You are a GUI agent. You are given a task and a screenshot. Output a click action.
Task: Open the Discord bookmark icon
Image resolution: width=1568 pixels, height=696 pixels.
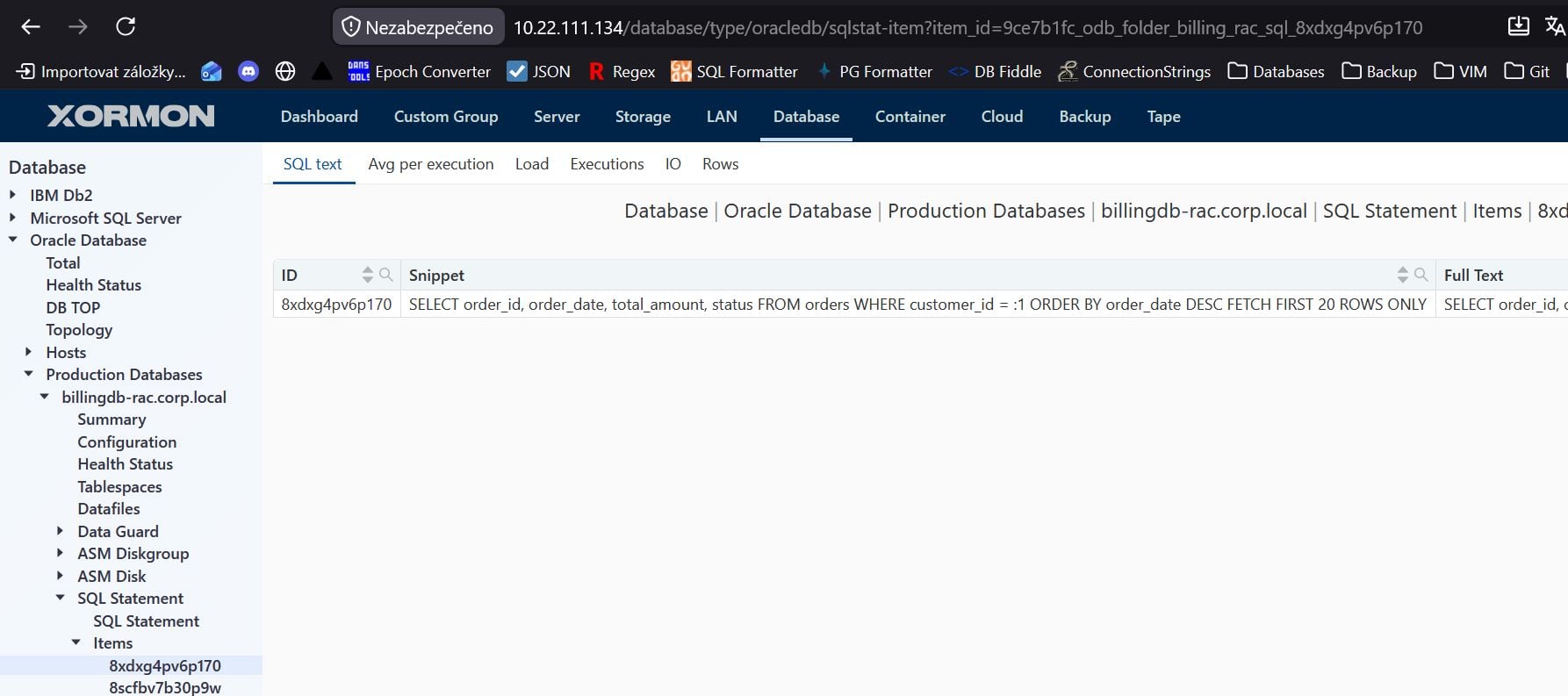point(248,71)
